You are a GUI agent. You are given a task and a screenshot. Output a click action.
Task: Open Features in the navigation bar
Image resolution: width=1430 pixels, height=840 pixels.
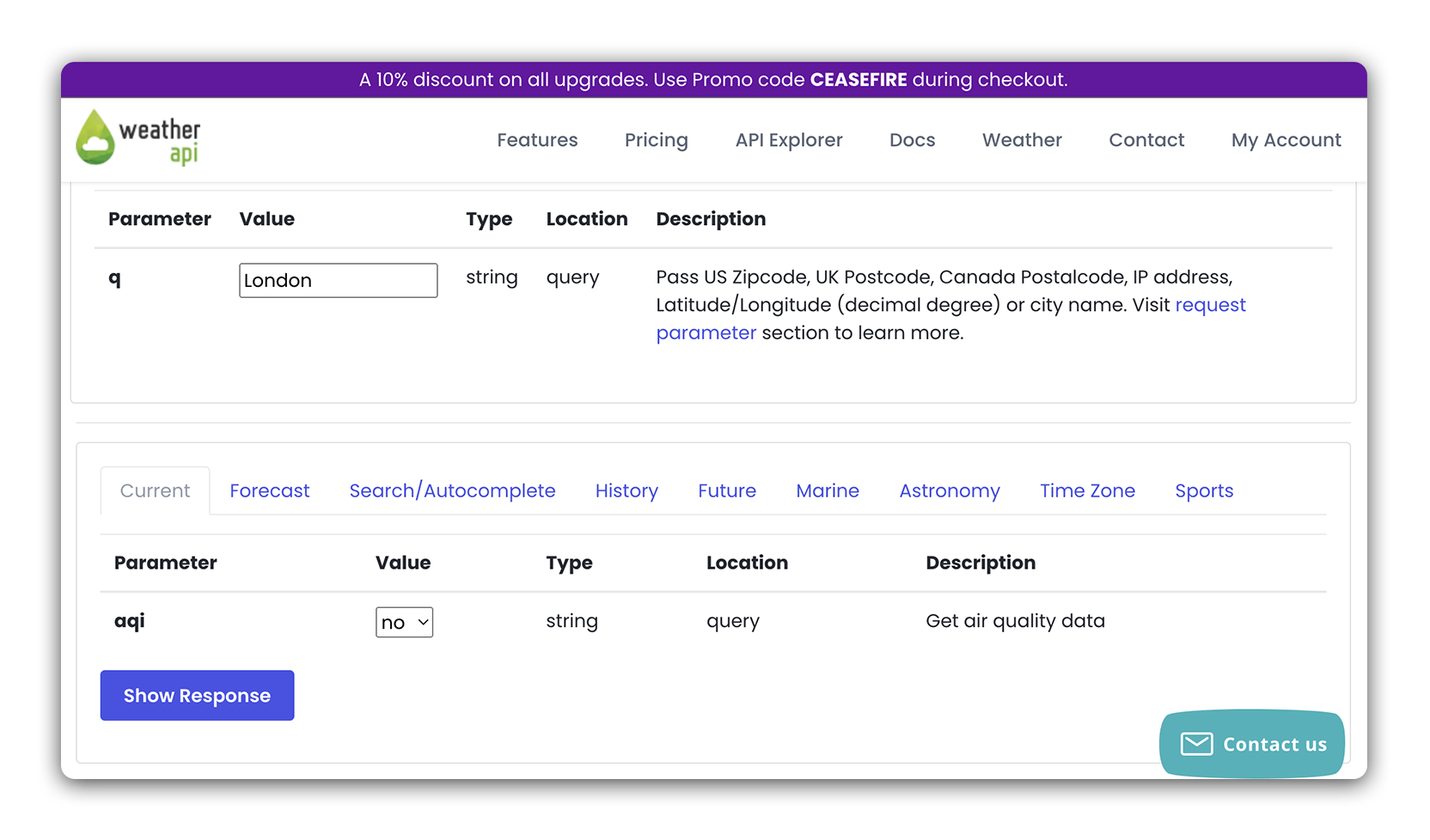point(537,140)
